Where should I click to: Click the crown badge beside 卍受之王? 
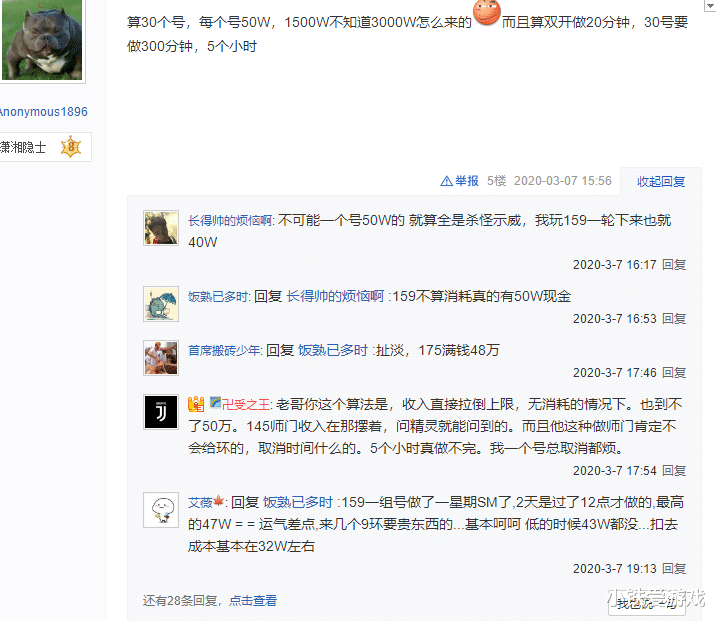(196, 404)
